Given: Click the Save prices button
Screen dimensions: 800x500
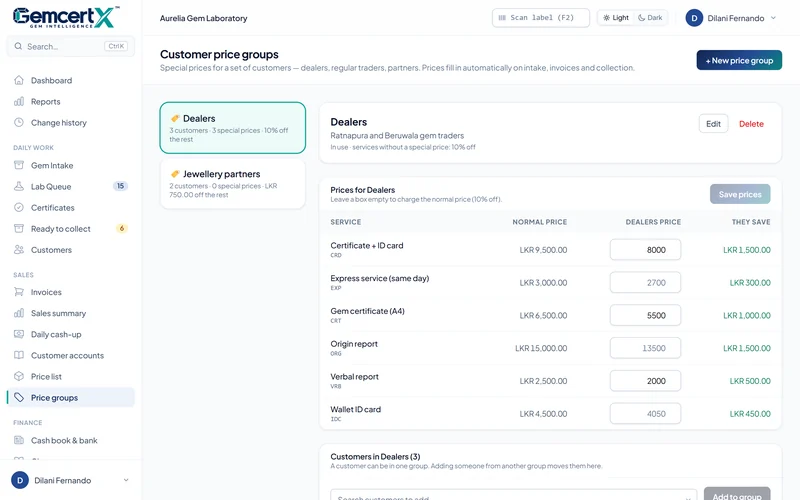Looking at the screenshot, I should pyautogui.click(x=740, y=194).
